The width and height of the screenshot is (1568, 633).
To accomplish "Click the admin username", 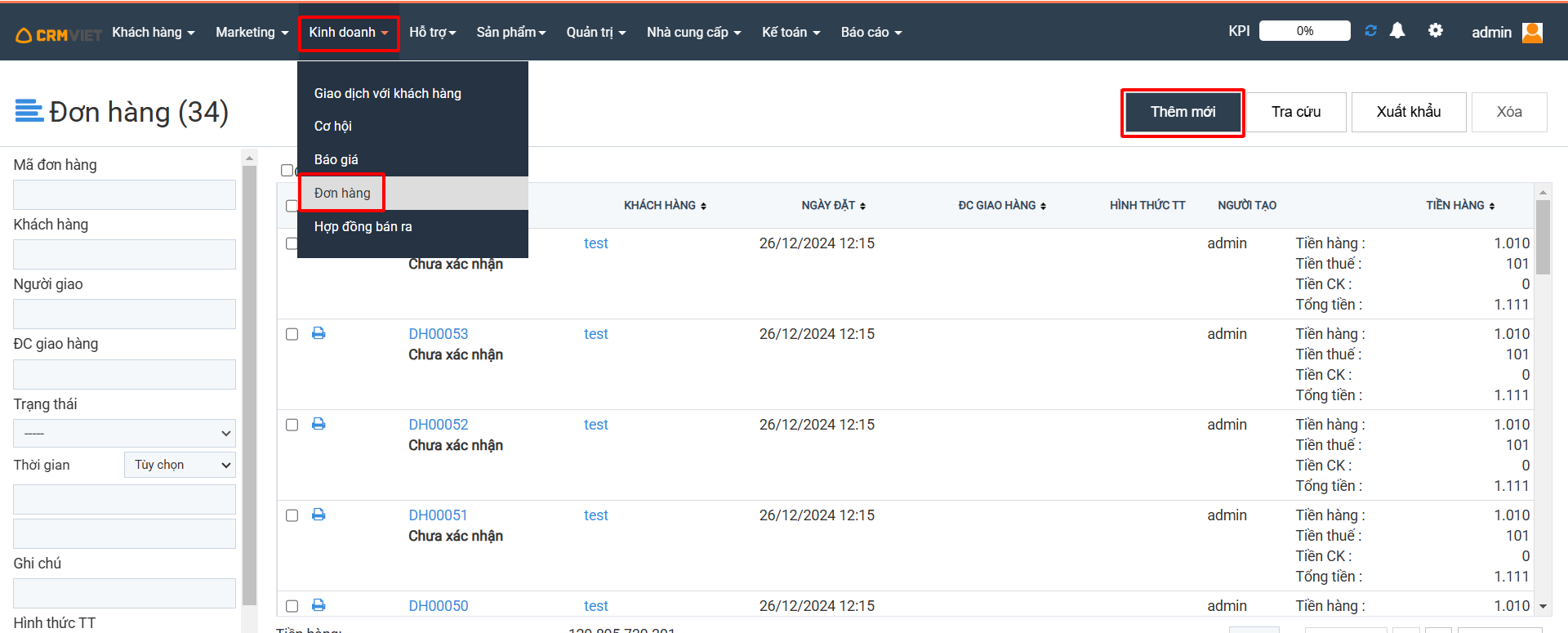I will click(x=1491, y=32).
